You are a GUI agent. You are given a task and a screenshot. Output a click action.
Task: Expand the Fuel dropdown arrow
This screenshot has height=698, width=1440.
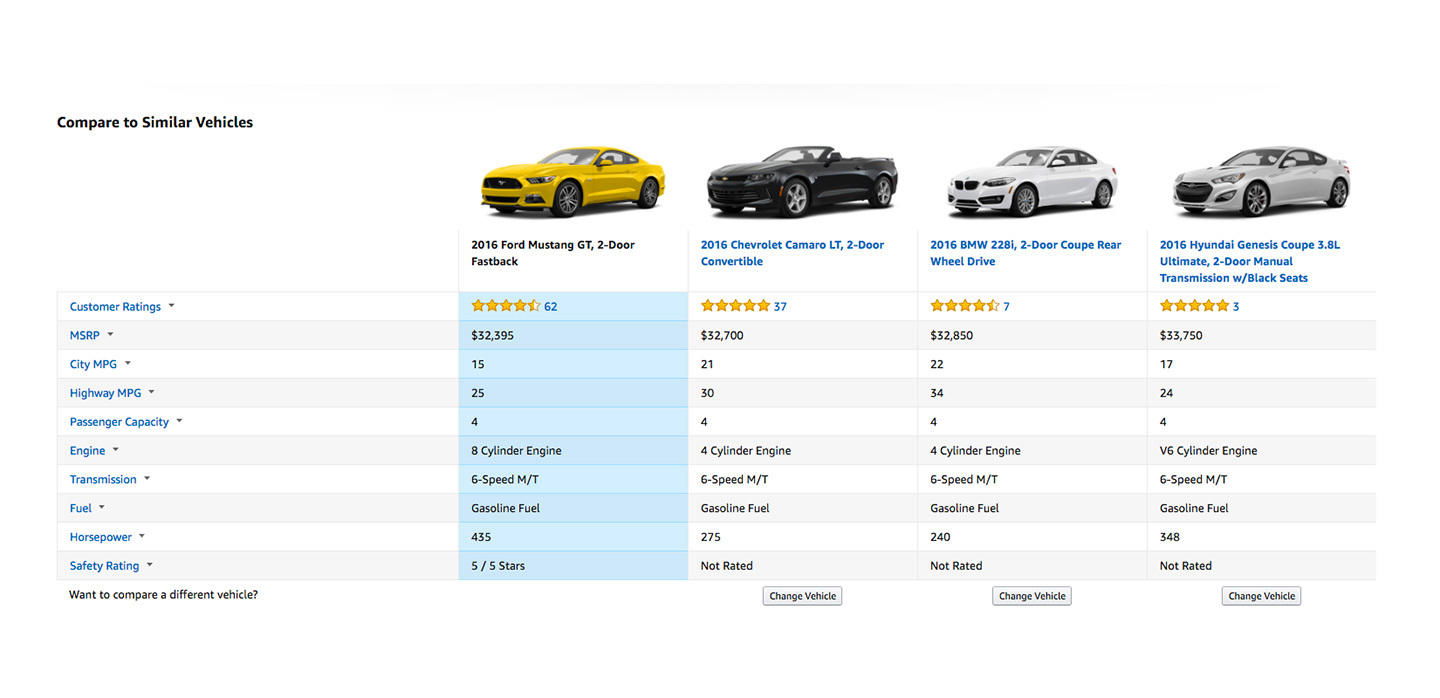[x=101, y=508]
